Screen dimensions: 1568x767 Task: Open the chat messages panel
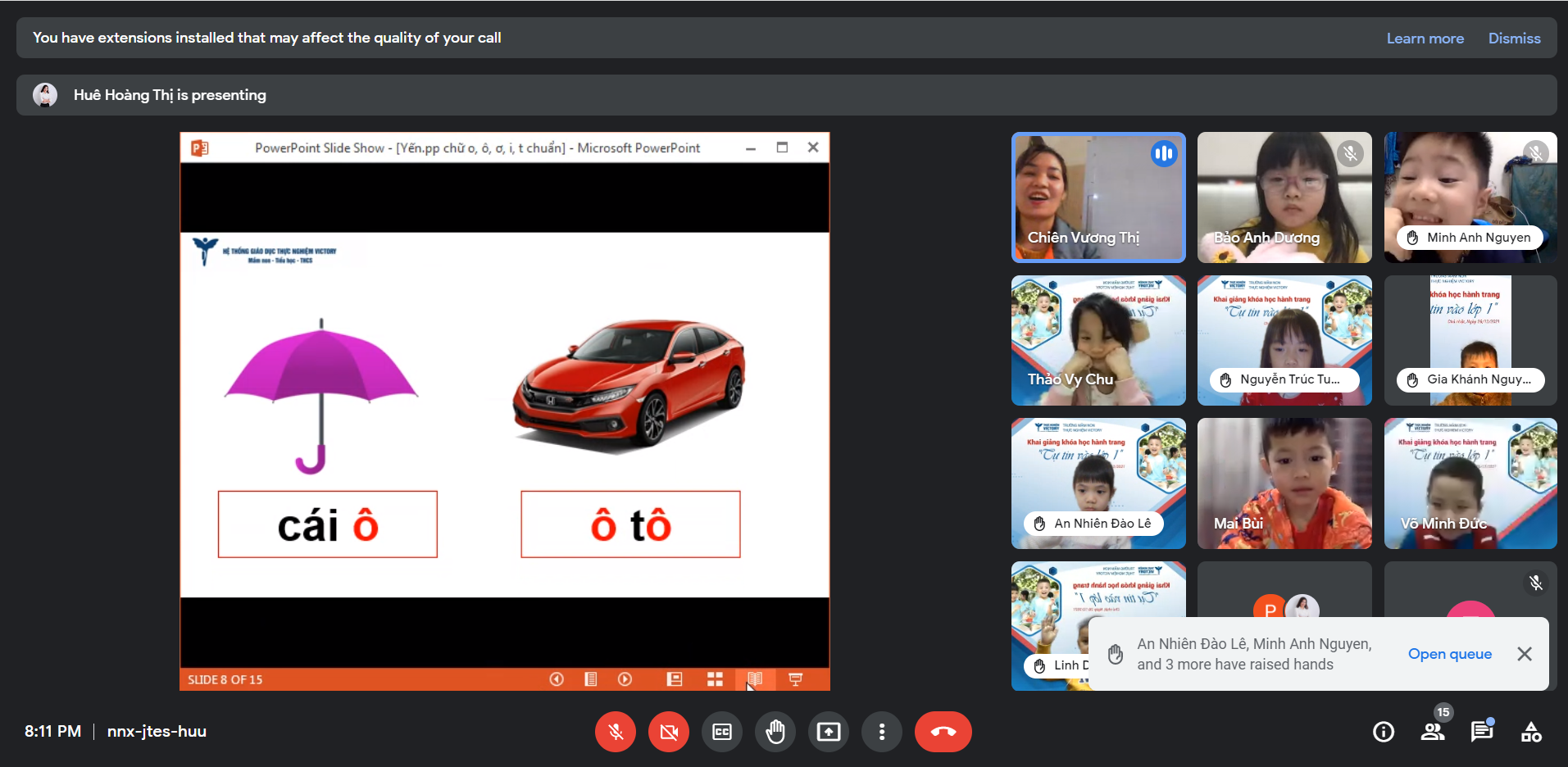tap(1482, 732)
